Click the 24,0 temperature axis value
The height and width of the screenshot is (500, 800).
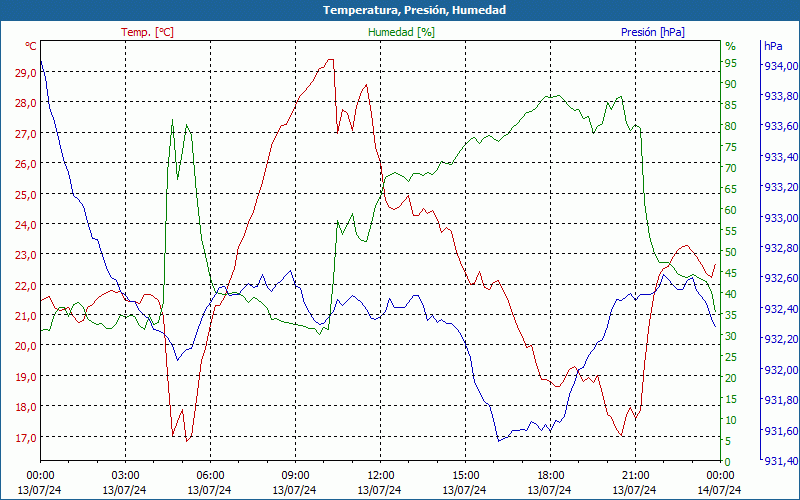coord(26,225)
